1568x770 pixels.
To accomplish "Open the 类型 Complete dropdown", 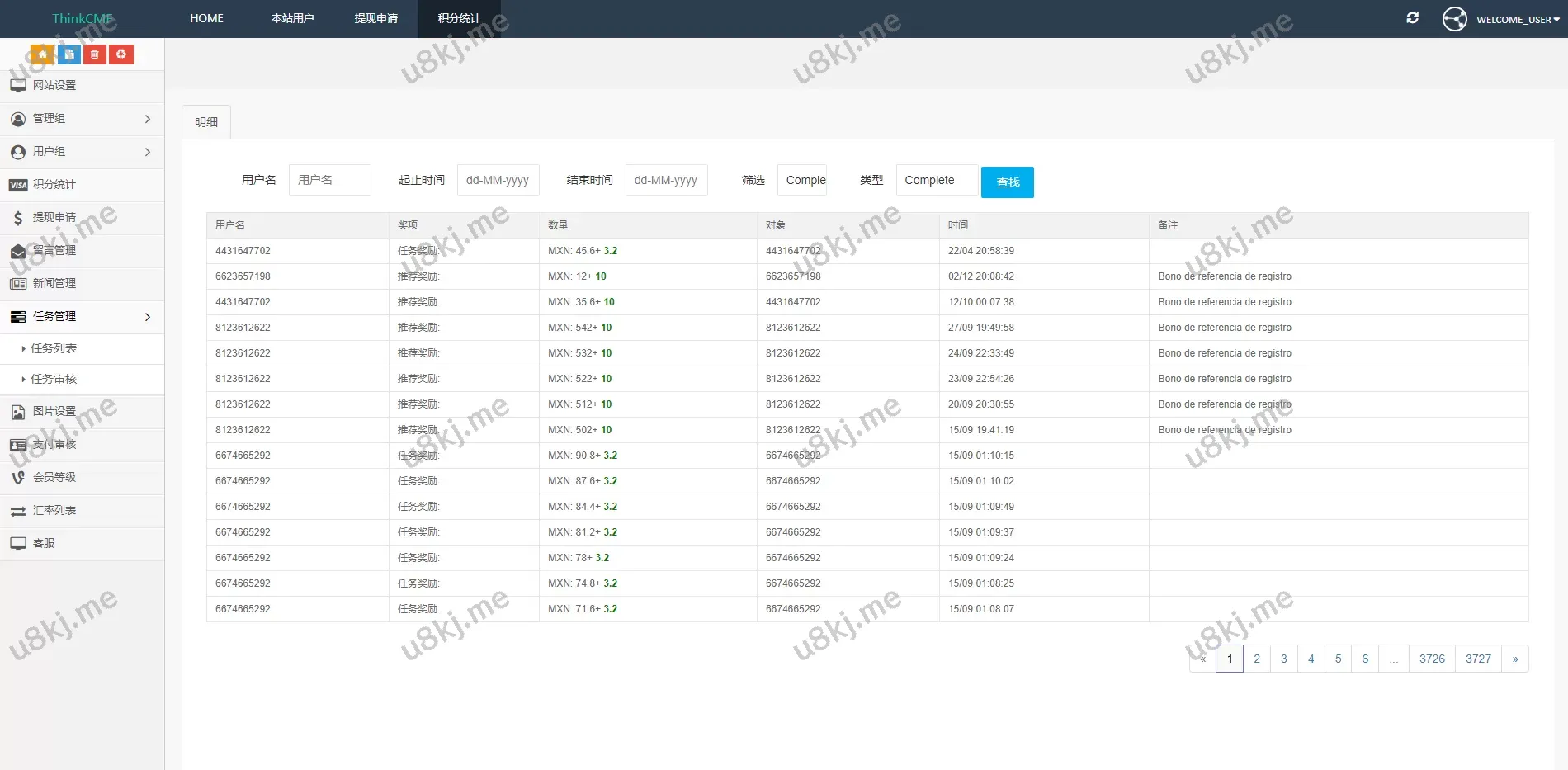I will [937, 180].
